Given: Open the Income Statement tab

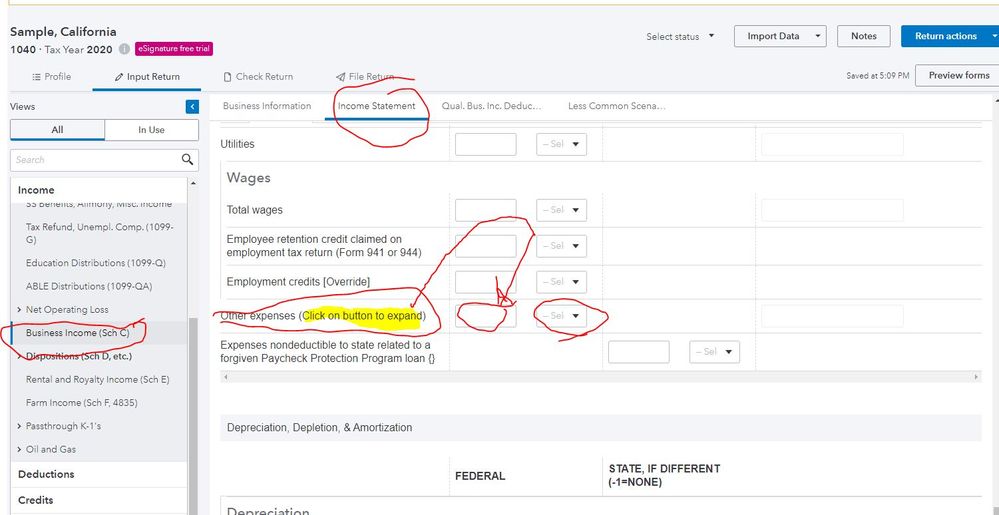Looking at the screenshot, I should [376, 106].
